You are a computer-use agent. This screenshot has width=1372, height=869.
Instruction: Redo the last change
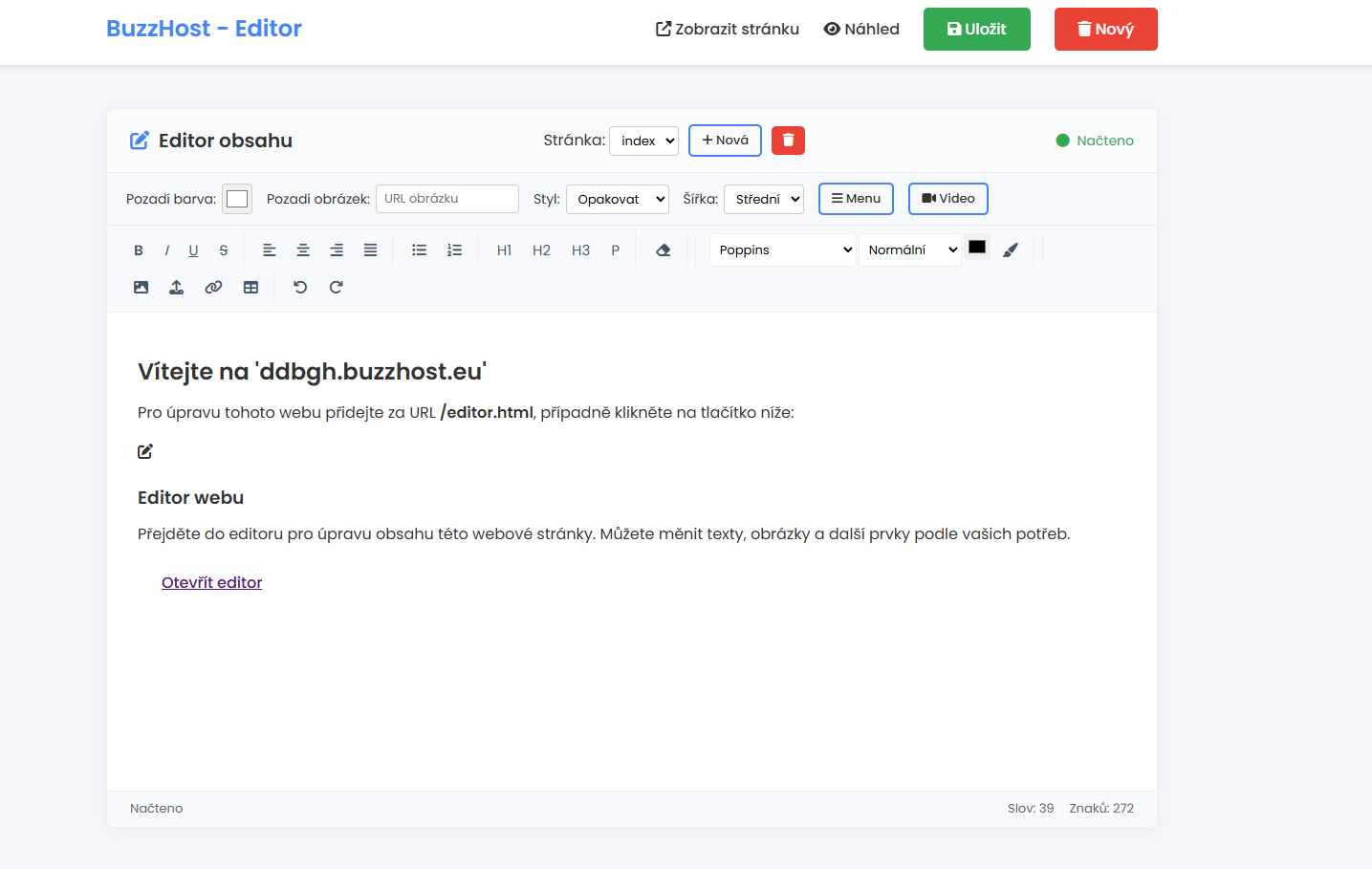[336, 287]
